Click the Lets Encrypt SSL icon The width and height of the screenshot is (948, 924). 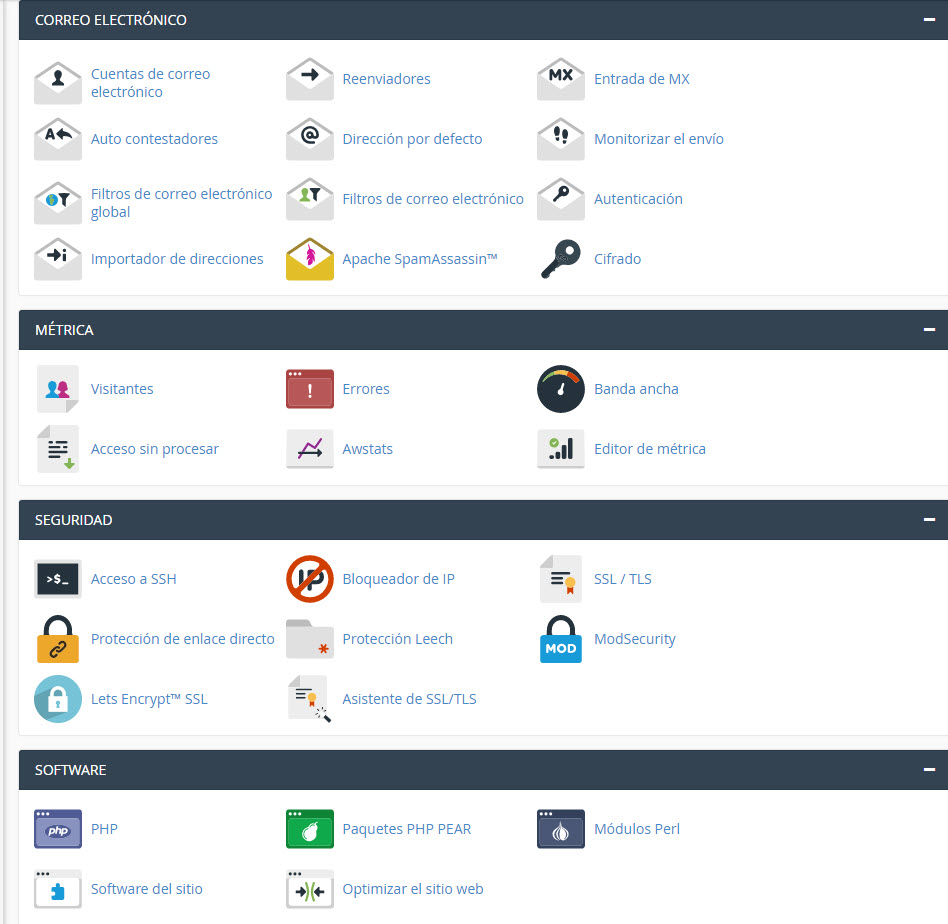tap(58, 699)
